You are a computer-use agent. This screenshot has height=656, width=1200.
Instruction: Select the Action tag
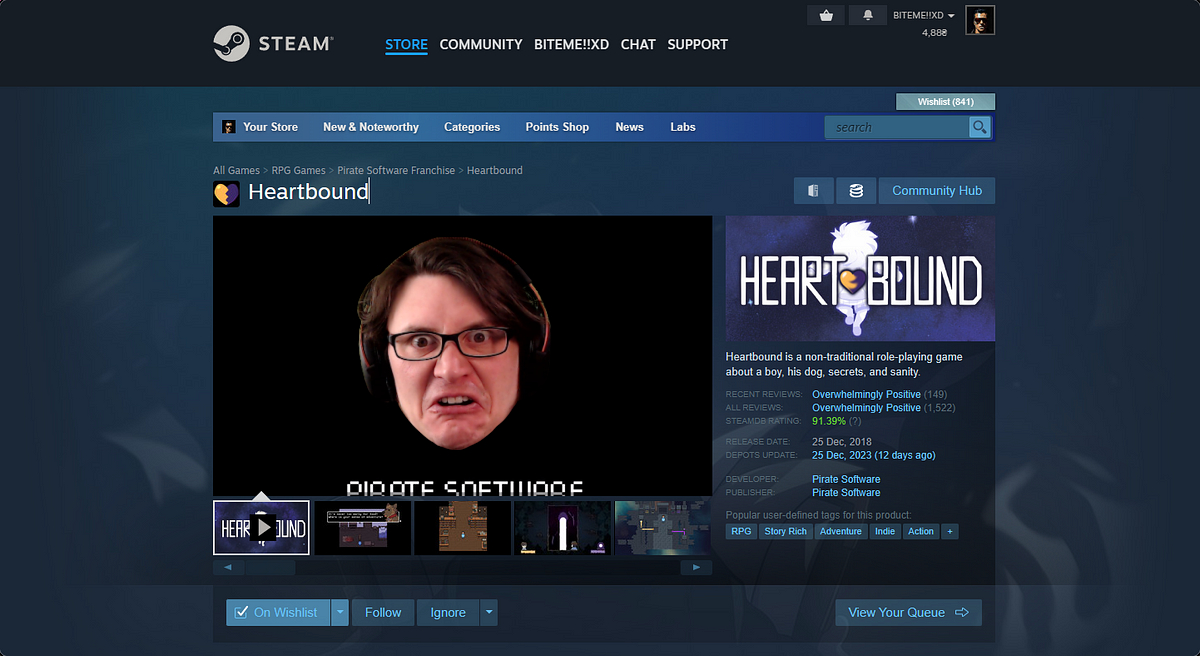coord(921,531)
